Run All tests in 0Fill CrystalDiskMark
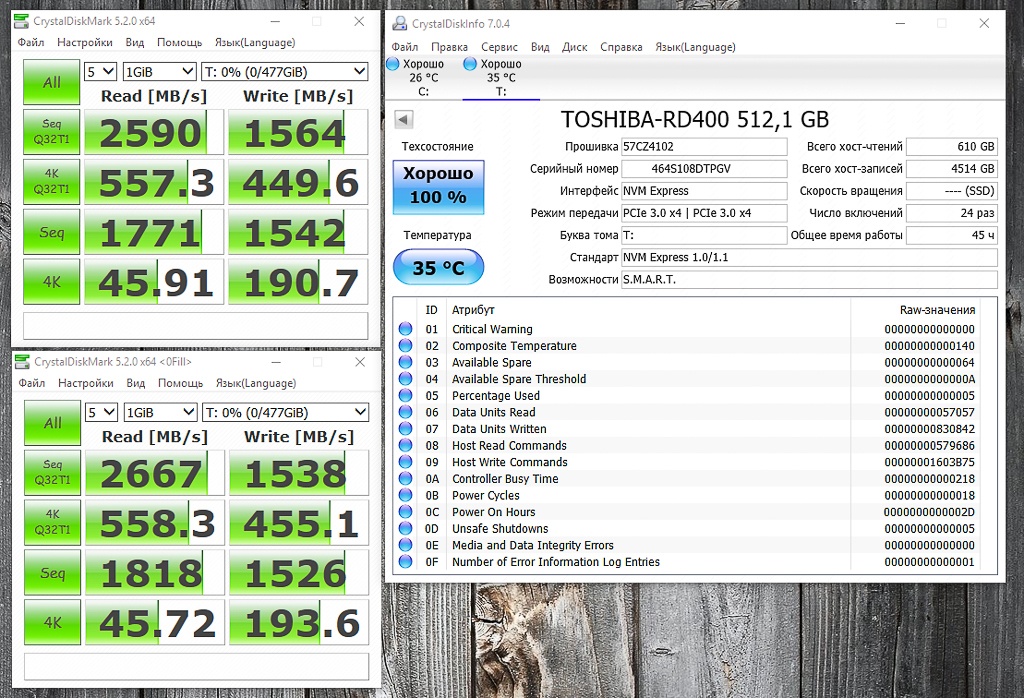 (52, 422)
